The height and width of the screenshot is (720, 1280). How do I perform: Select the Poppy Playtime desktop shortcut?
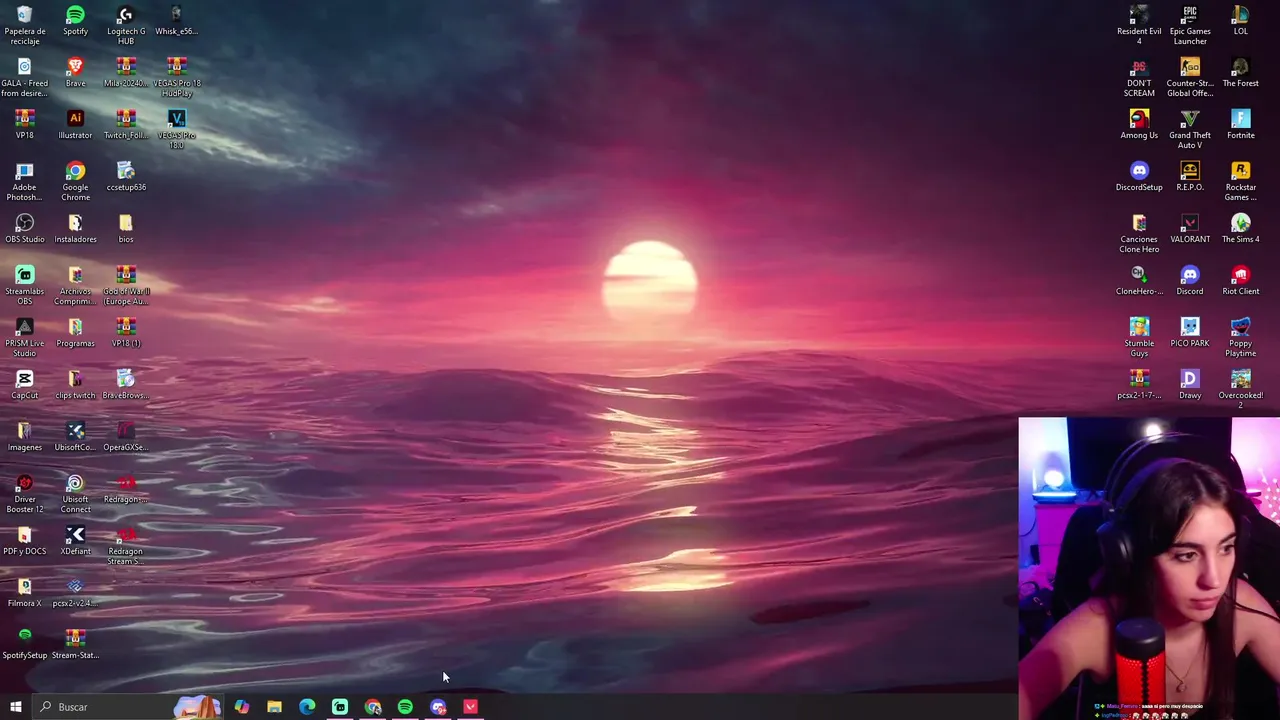point(1240,336)
